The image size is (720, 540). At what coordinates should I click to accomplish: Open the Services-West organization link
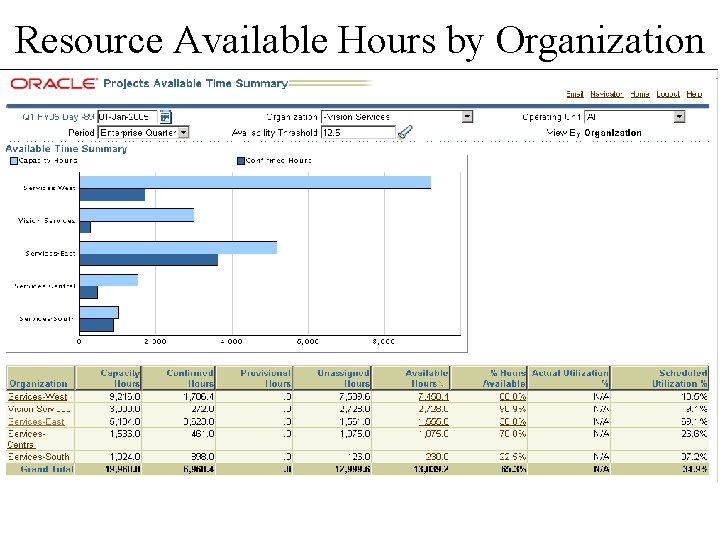point(38,396)
